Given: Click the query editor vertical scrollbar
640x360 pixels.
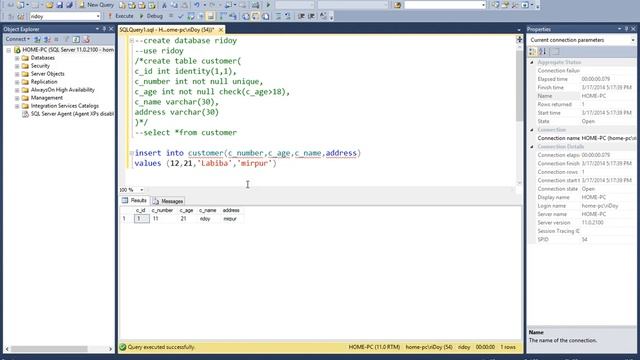Looking at the screenshot, I should coord(519,86).
